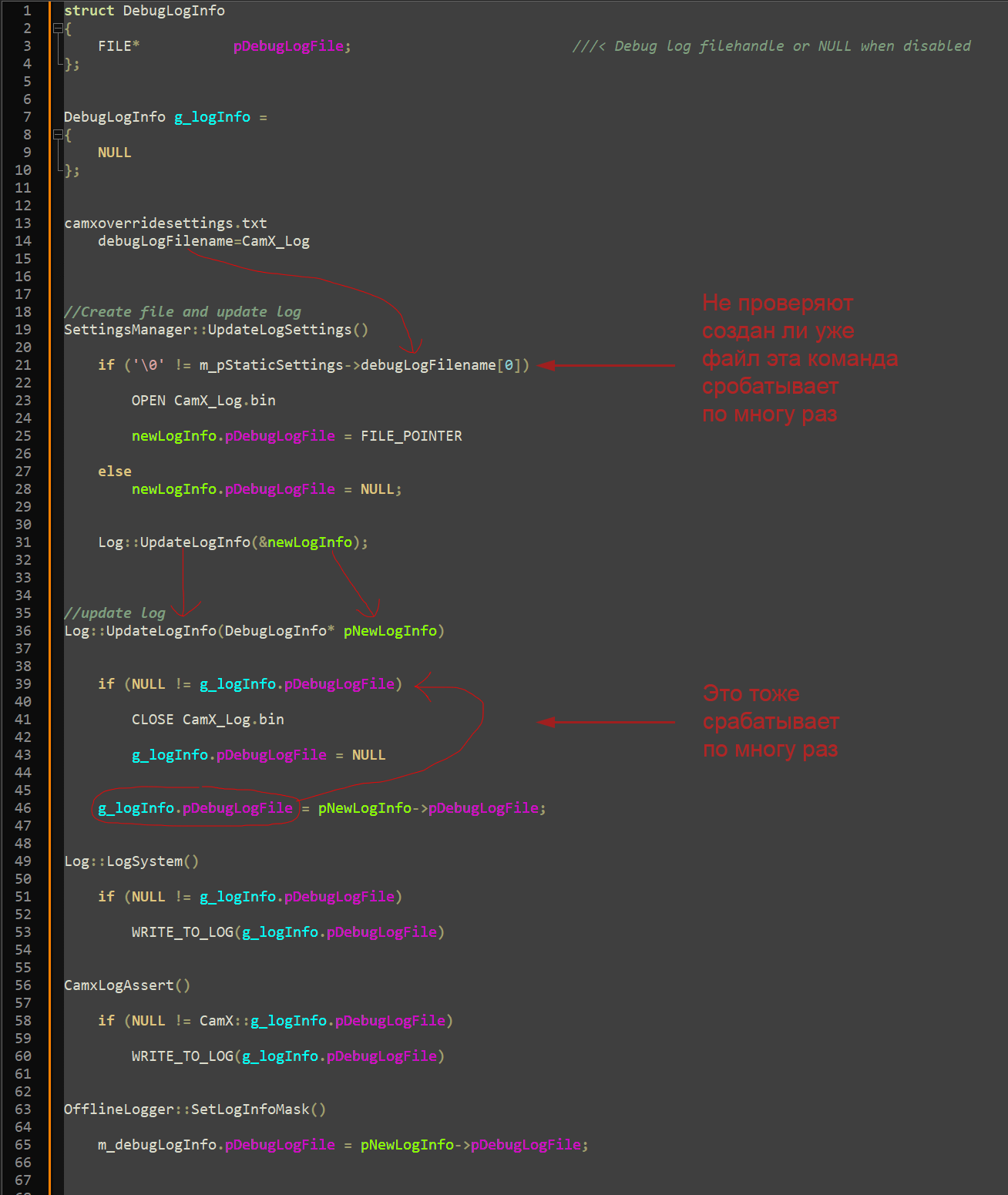The width and height of the screenshot is (1008, 1195).
Task: Click 'SettingsManager::UpdateLogSettings()' function name
Action: coord(217,330)
